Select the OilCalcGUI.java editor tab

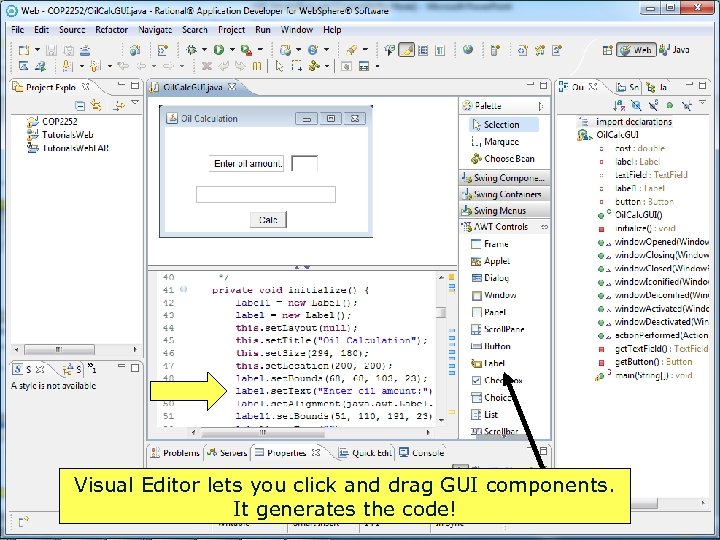[x=193, y=87]
